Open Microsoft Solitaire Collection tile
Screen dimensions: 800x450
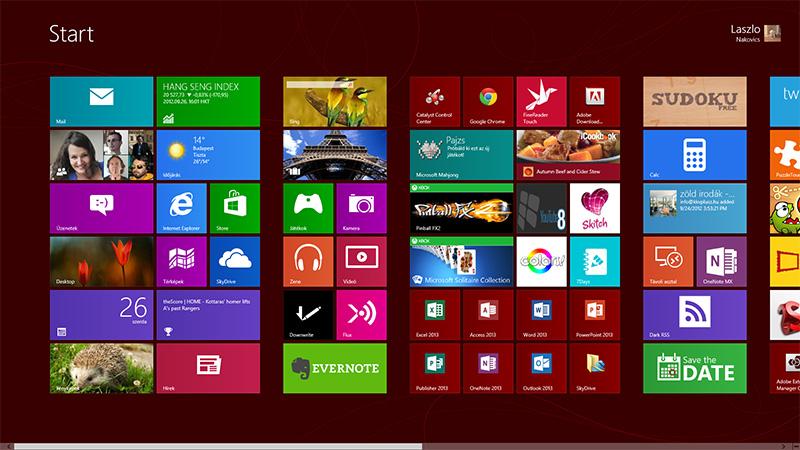pyautogui.click(x=461, y=262)
